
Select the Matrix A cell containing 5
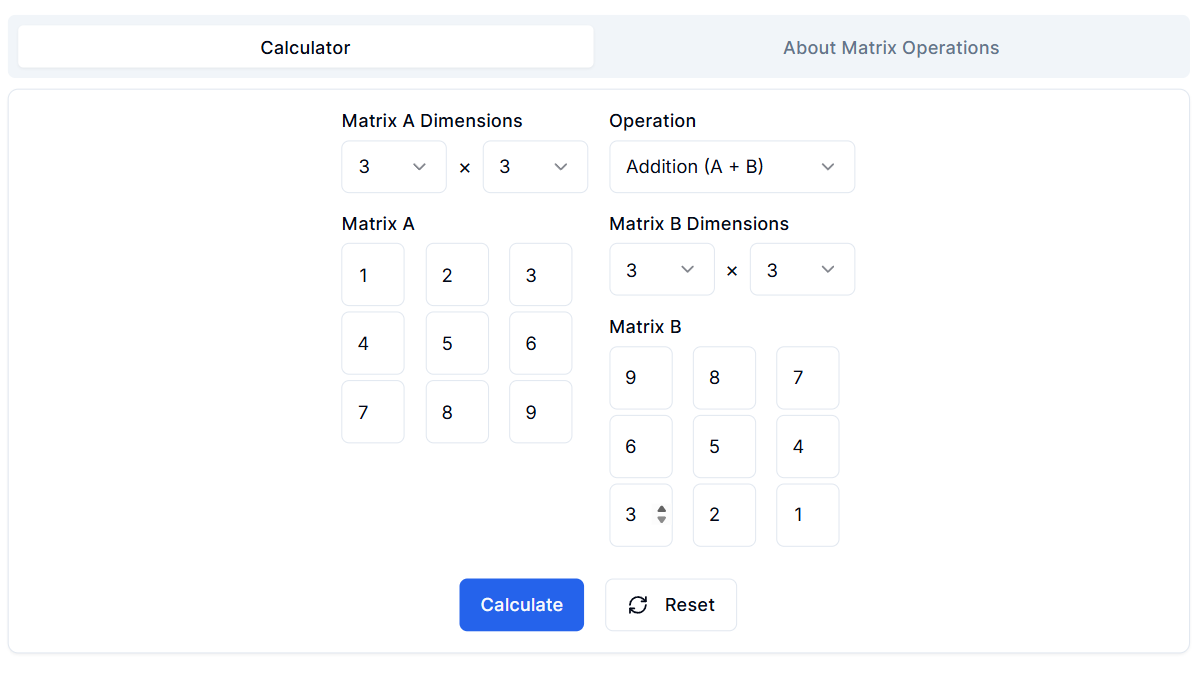457,343
